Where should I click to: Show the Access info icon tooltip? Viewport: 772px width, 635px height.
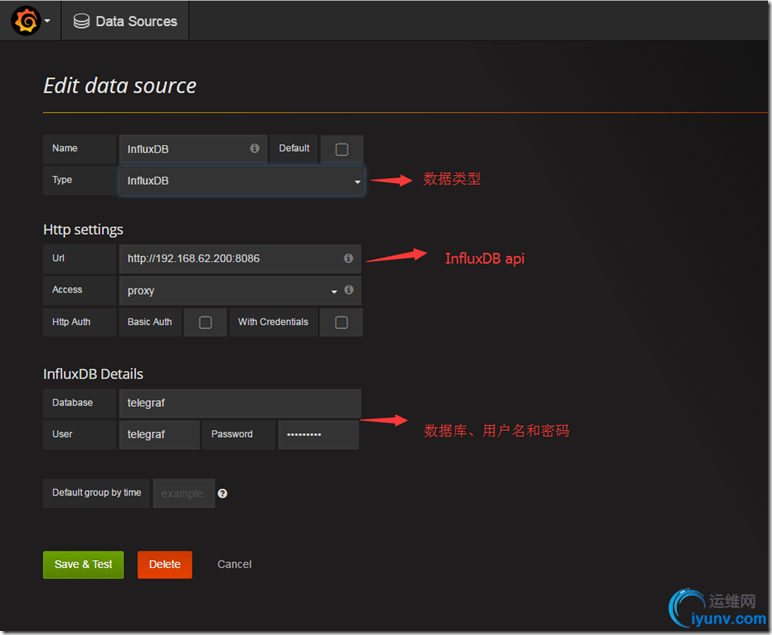[x=349, y=290]
